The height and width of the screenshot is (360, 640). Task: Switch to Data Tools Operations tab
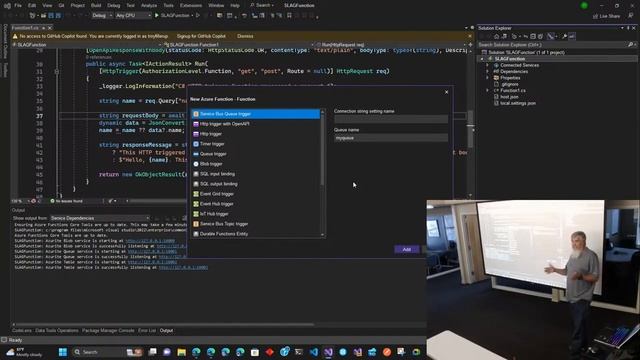[56, 331]
